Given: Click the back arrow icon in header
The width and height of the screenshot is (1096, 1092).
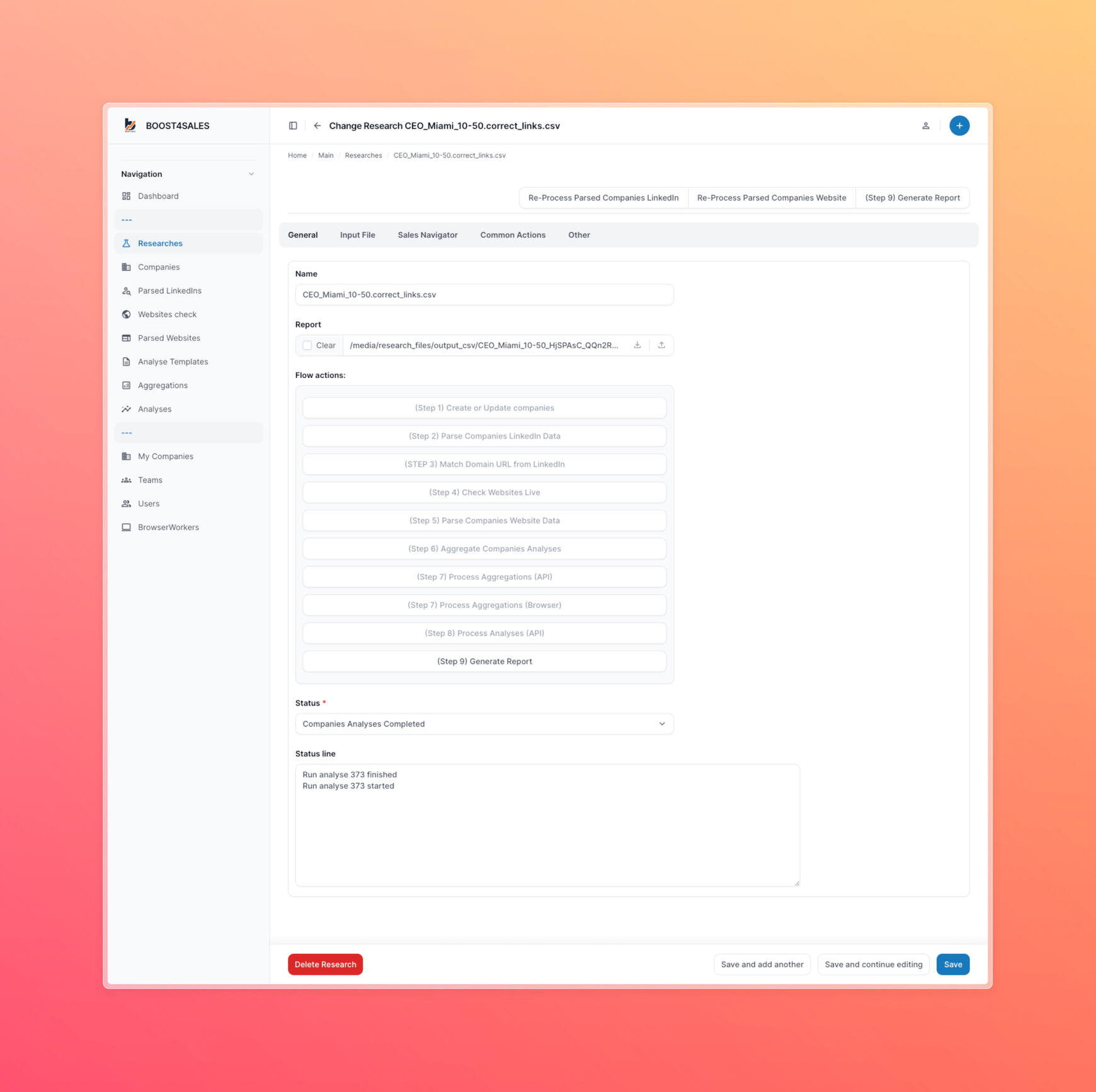Looking at the screenshot, I should 317,125.
